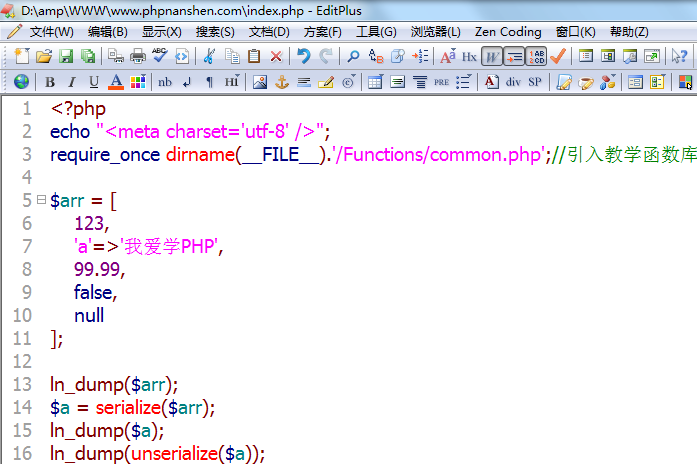This screenshot has height=464, width=697.
Task: Apply underline HTML tag U
Action: 93,82
